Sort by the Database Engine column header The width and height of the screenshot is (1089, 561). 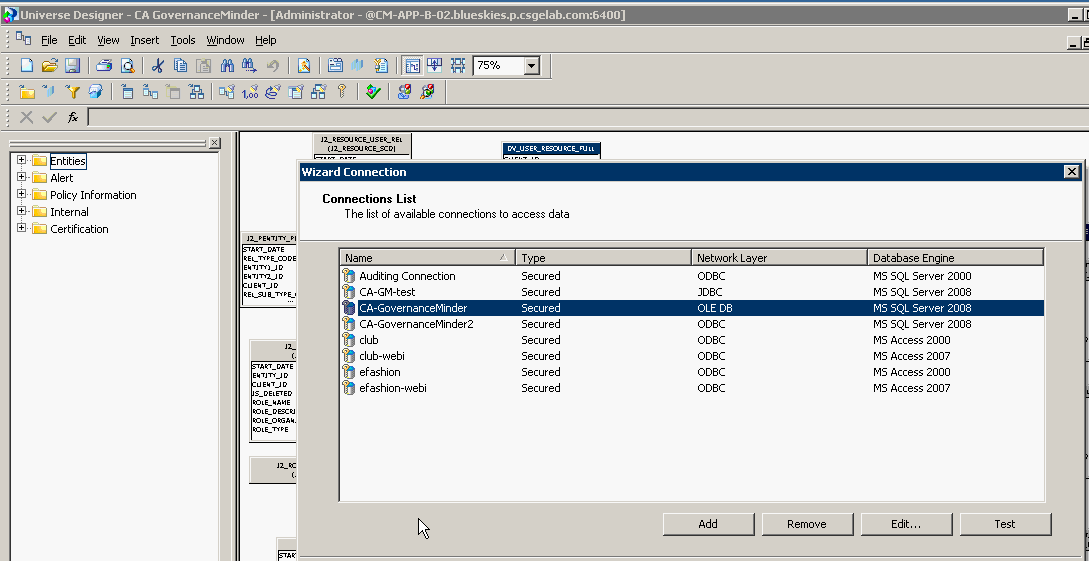tap(954, 258)
